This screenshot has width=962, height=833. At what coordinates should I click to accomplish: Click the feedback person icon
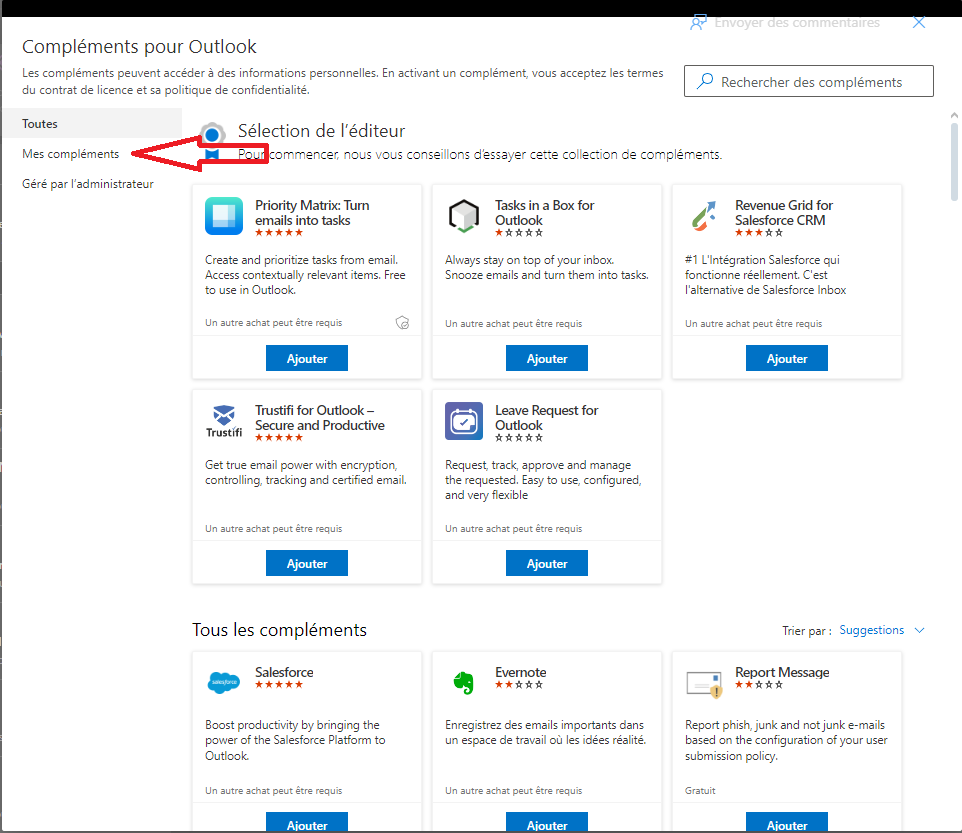698,23
